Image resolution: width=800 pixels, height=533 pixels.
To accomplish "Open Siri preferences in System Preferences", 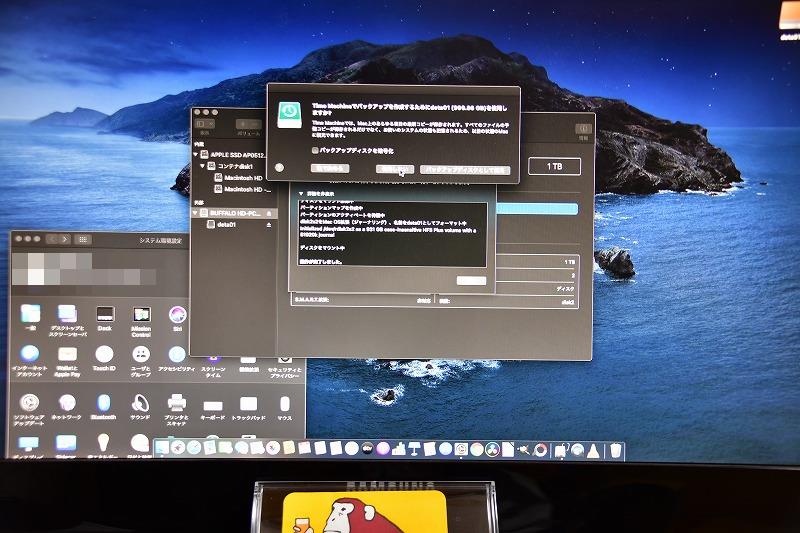I will click(177, 317).
